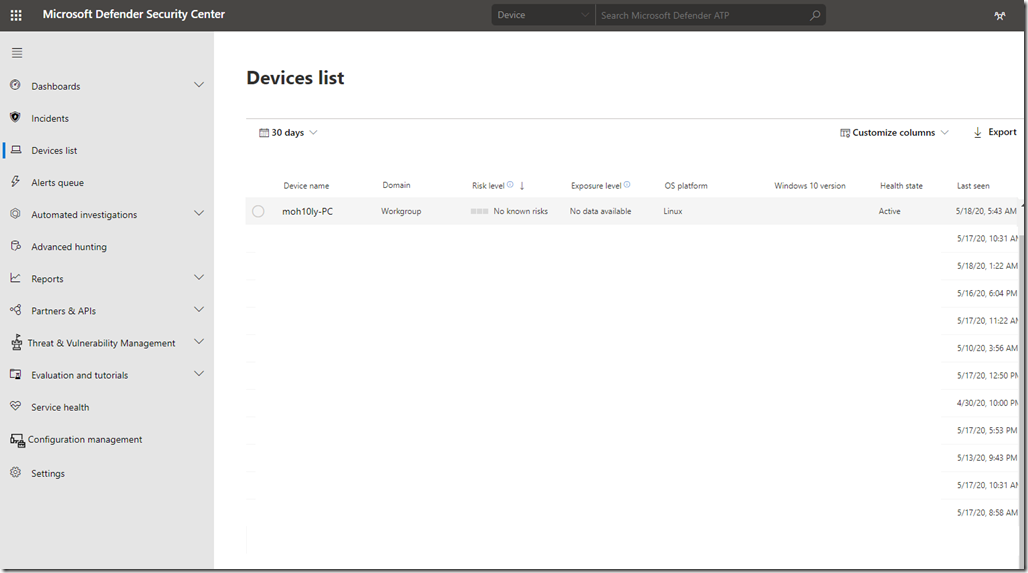
Task: Click the Partners & APIs icon
Action: point(16,310)
